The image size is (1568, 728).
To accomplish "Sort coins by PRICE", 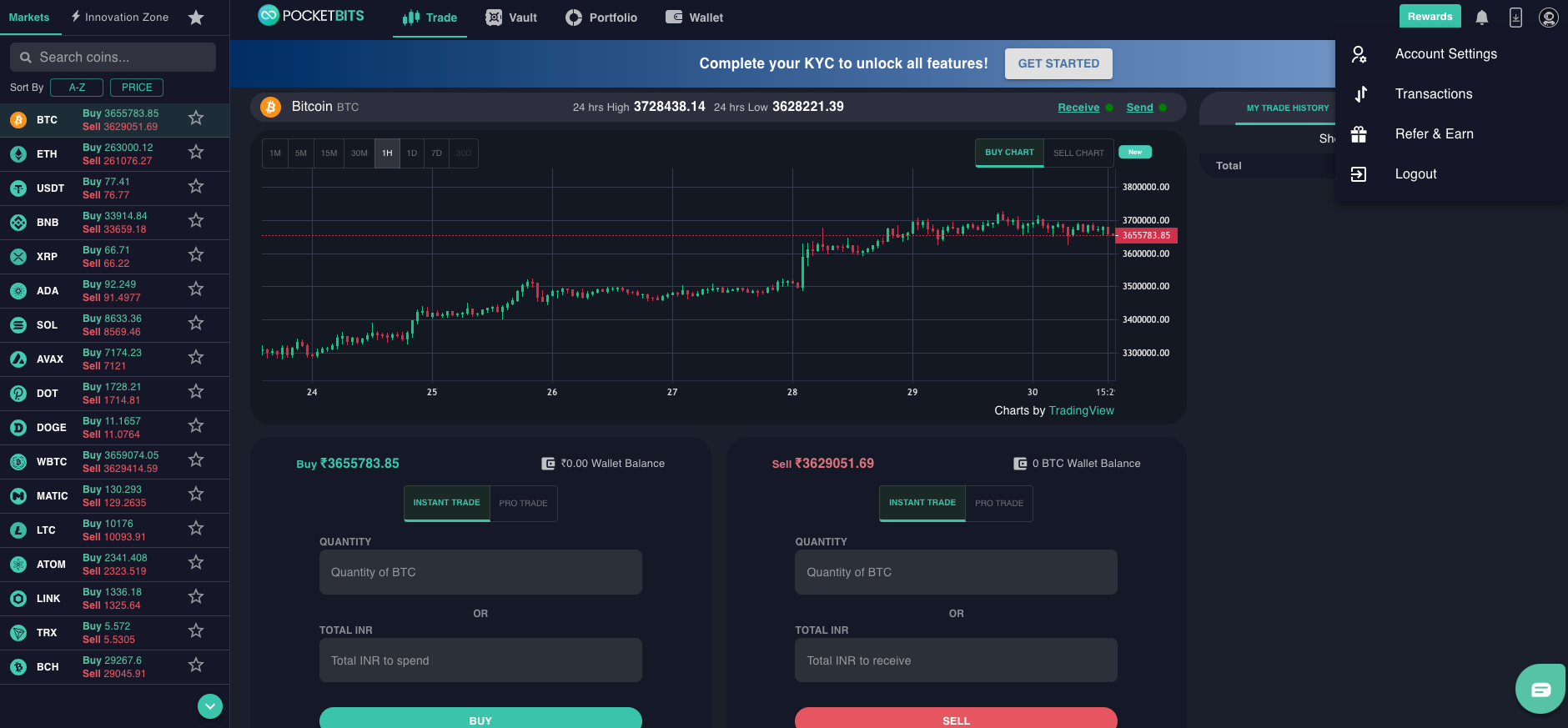I will click(137, 88).
